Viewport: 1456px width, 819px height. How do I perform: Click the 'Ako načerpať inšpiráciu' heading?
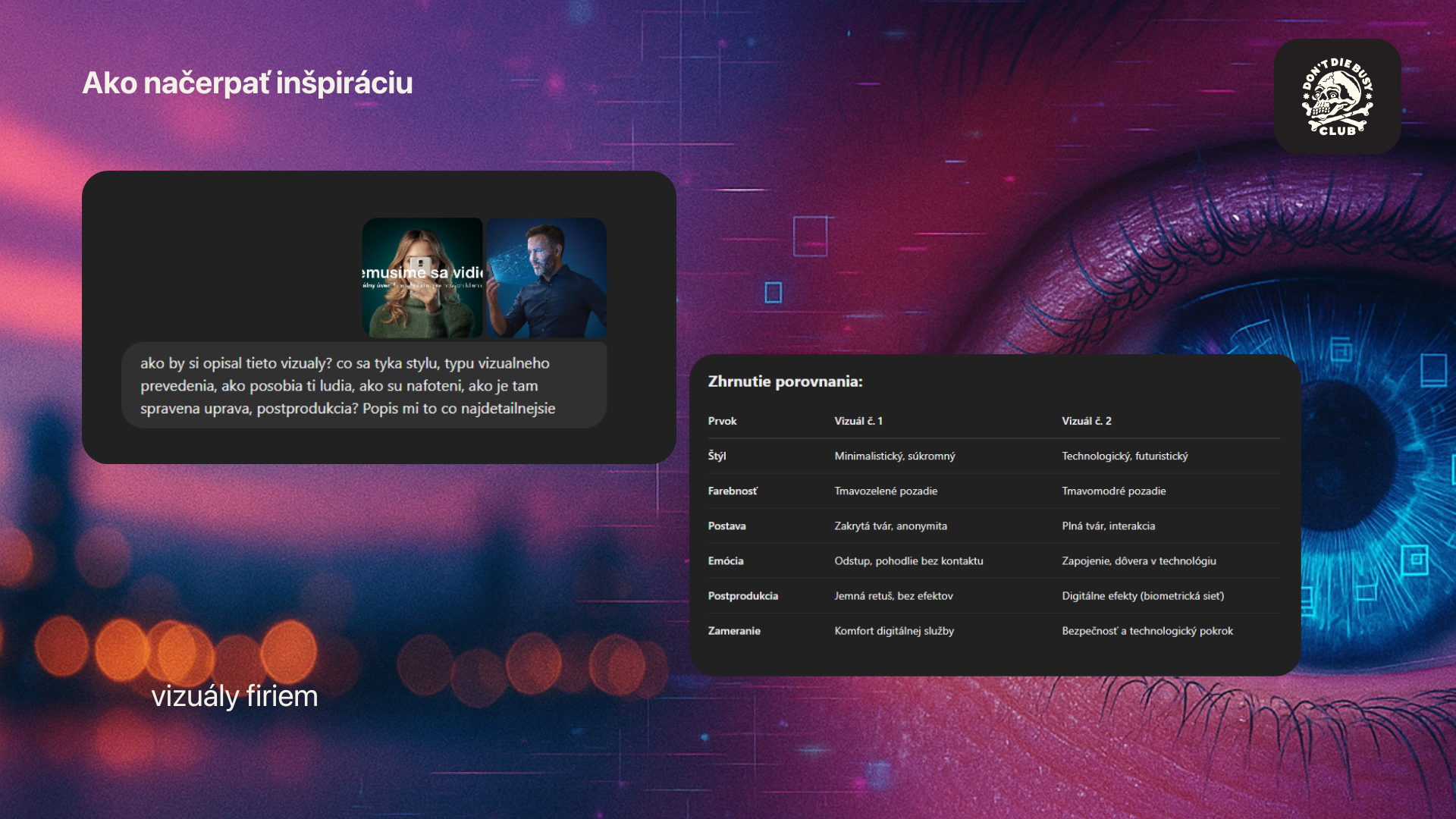click(x=247, y=83)
